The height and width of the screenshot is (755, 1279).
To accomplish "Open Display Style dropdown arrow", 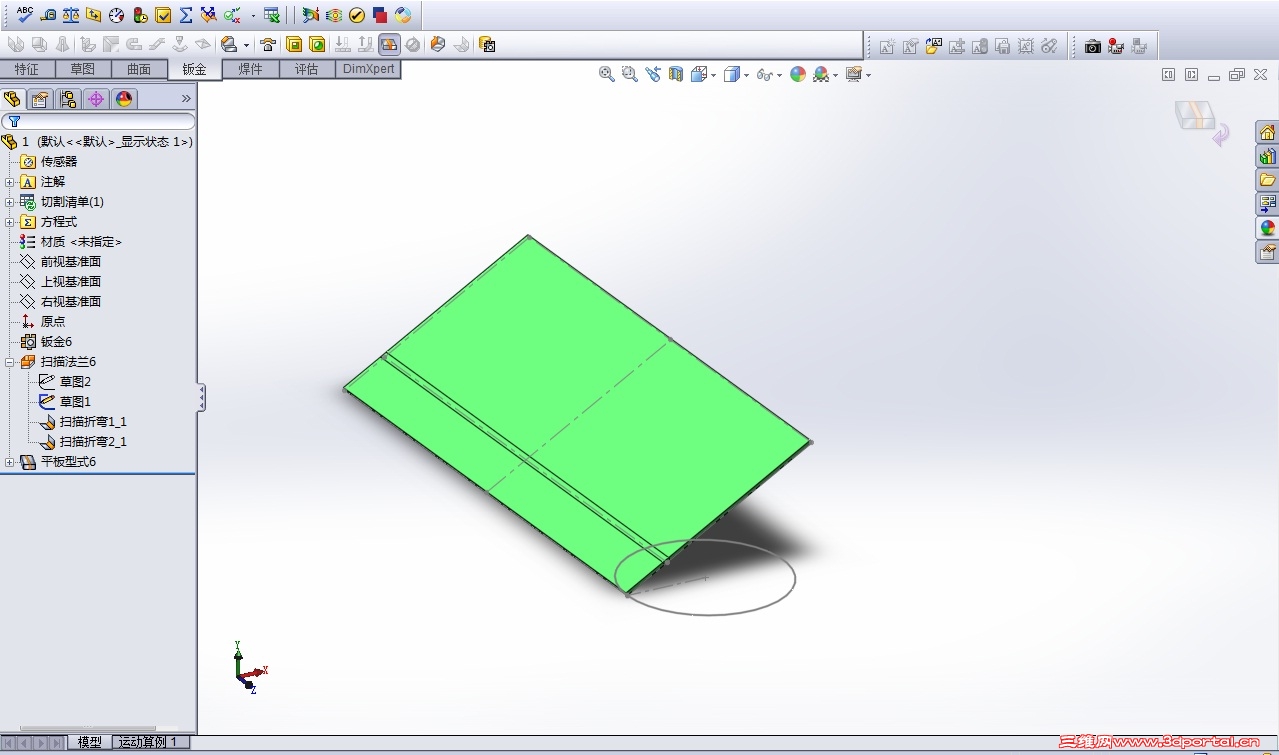I will pos(746,75).
